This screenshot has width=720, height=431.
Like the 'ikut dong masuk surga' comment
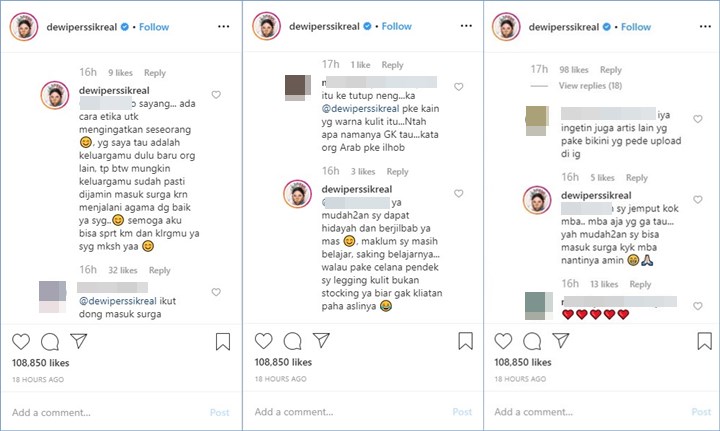click(216, 292)
